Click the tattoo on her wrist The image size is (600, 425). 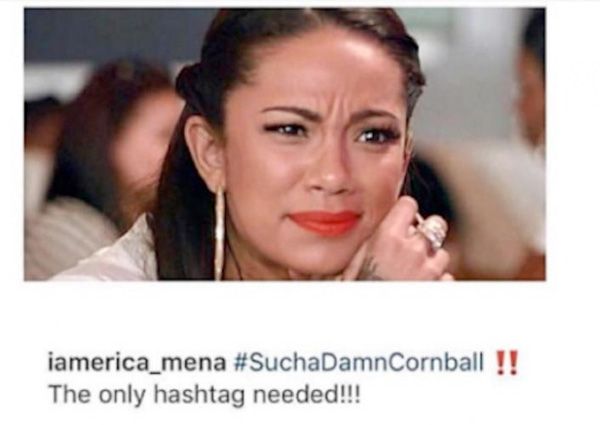(369, 268)
